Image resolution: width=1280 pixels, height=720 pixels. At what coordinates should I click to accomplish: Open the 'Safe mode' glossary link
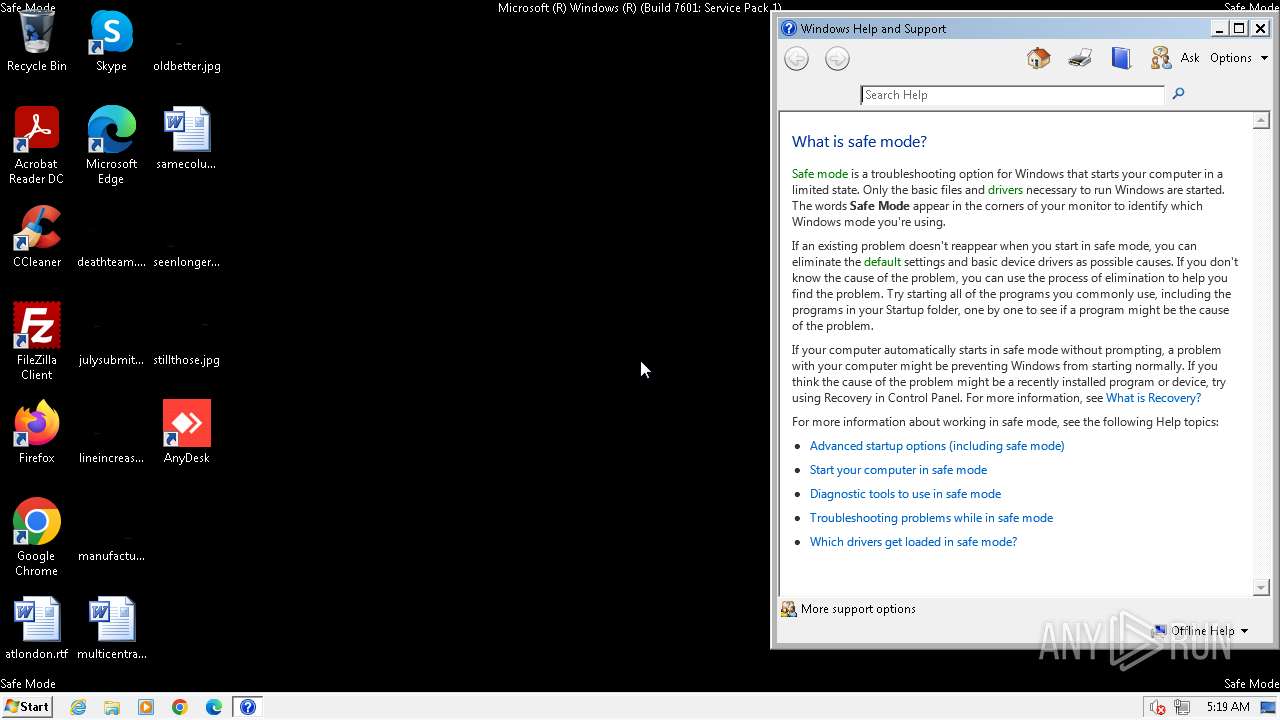coord(820,174)
